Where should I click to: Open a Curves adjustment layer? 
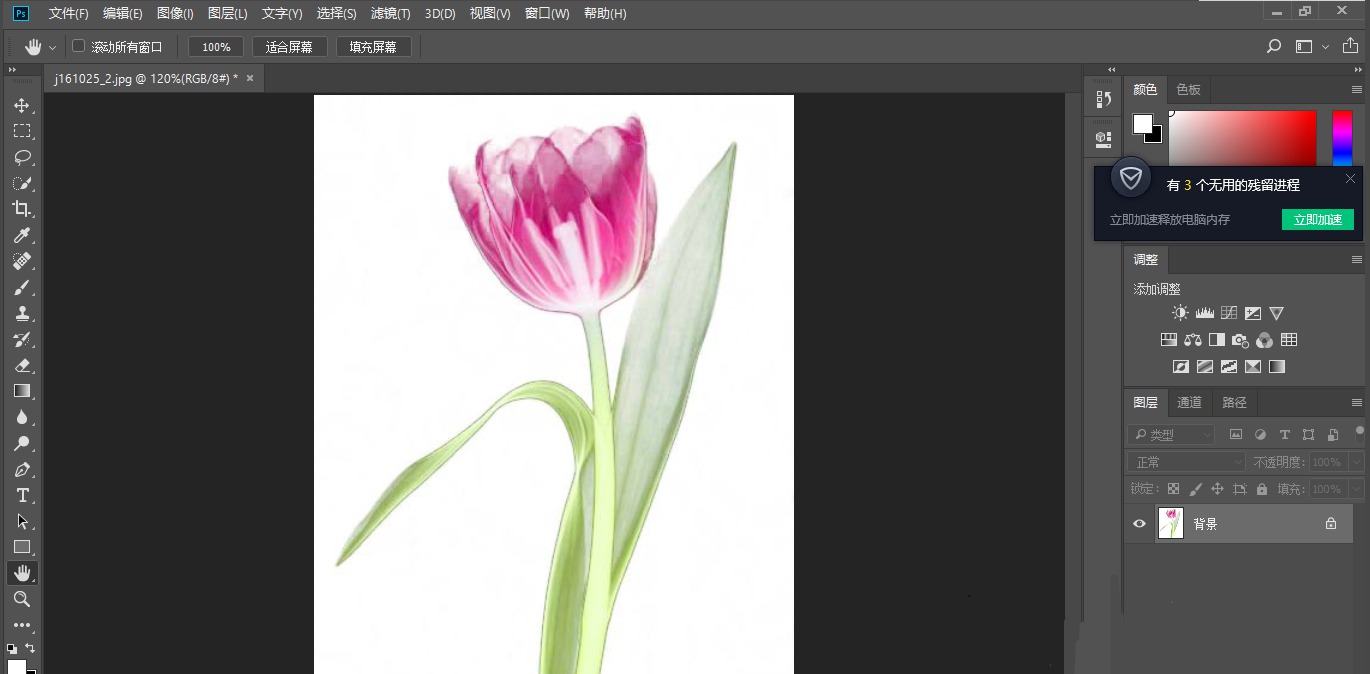(x=1229, y=312)
